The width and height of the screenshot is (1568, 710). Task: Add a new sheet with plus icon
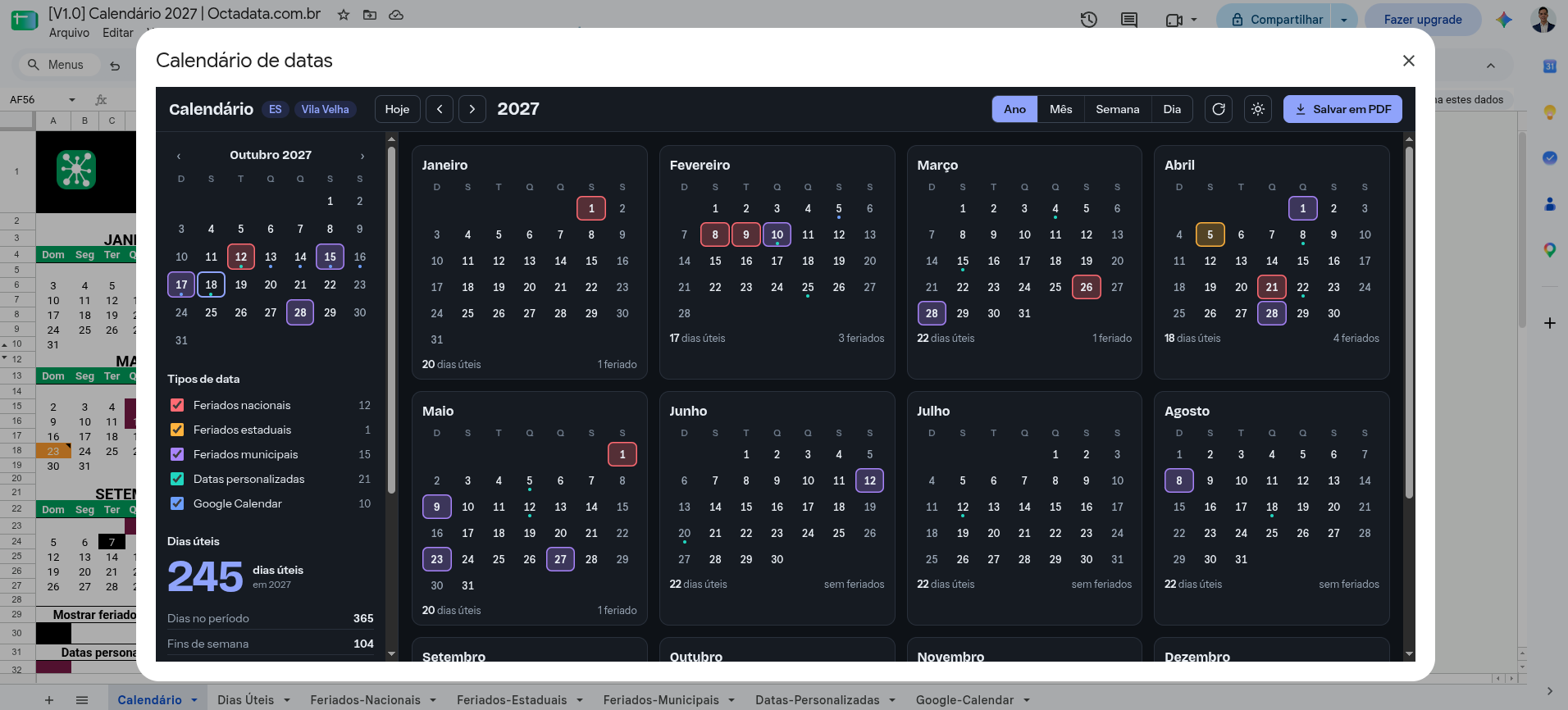(x=49, y=700)
